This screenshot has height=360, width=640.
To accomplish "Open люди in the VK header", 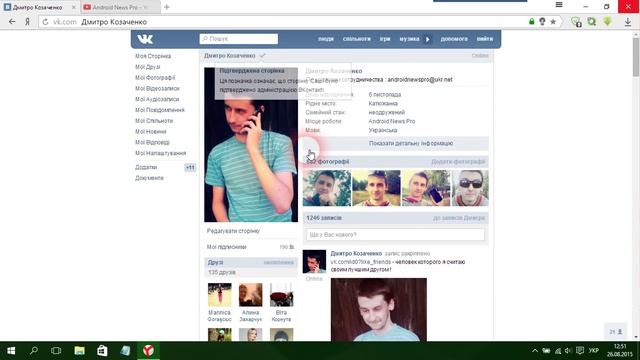I will [326, 39].
